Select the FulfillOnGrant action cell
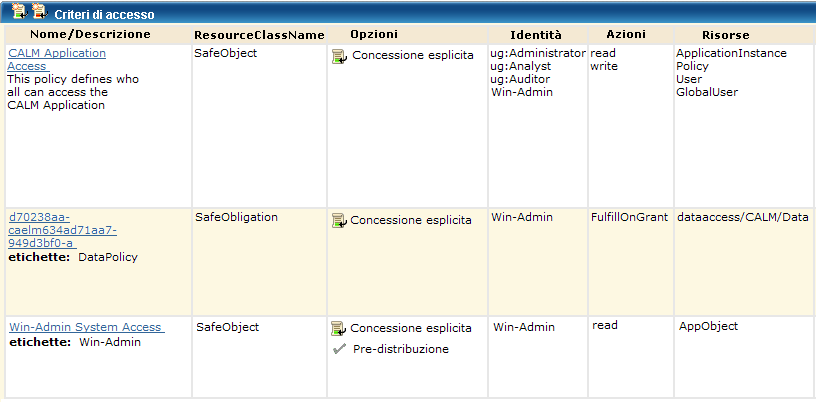 pos(629,216)
